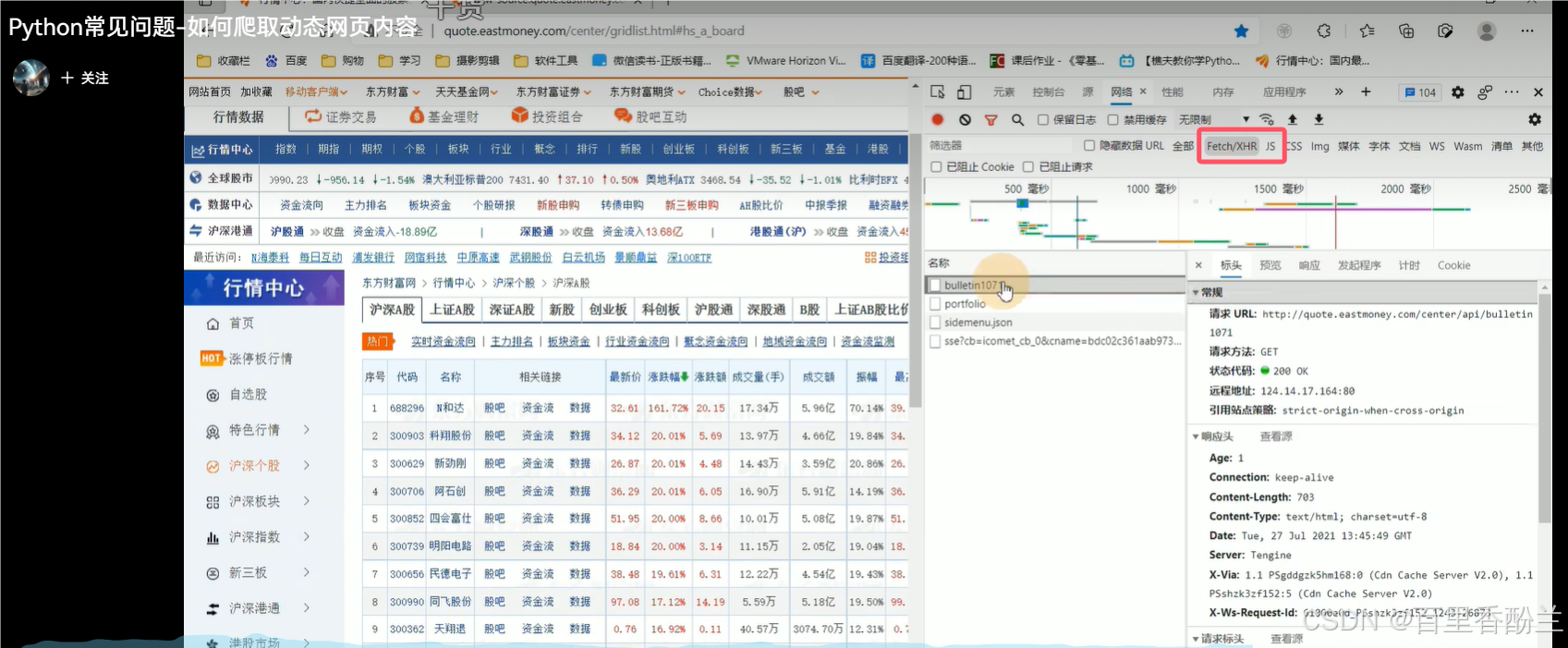
Task: Click the address bar URL
Action: (594, 31)
